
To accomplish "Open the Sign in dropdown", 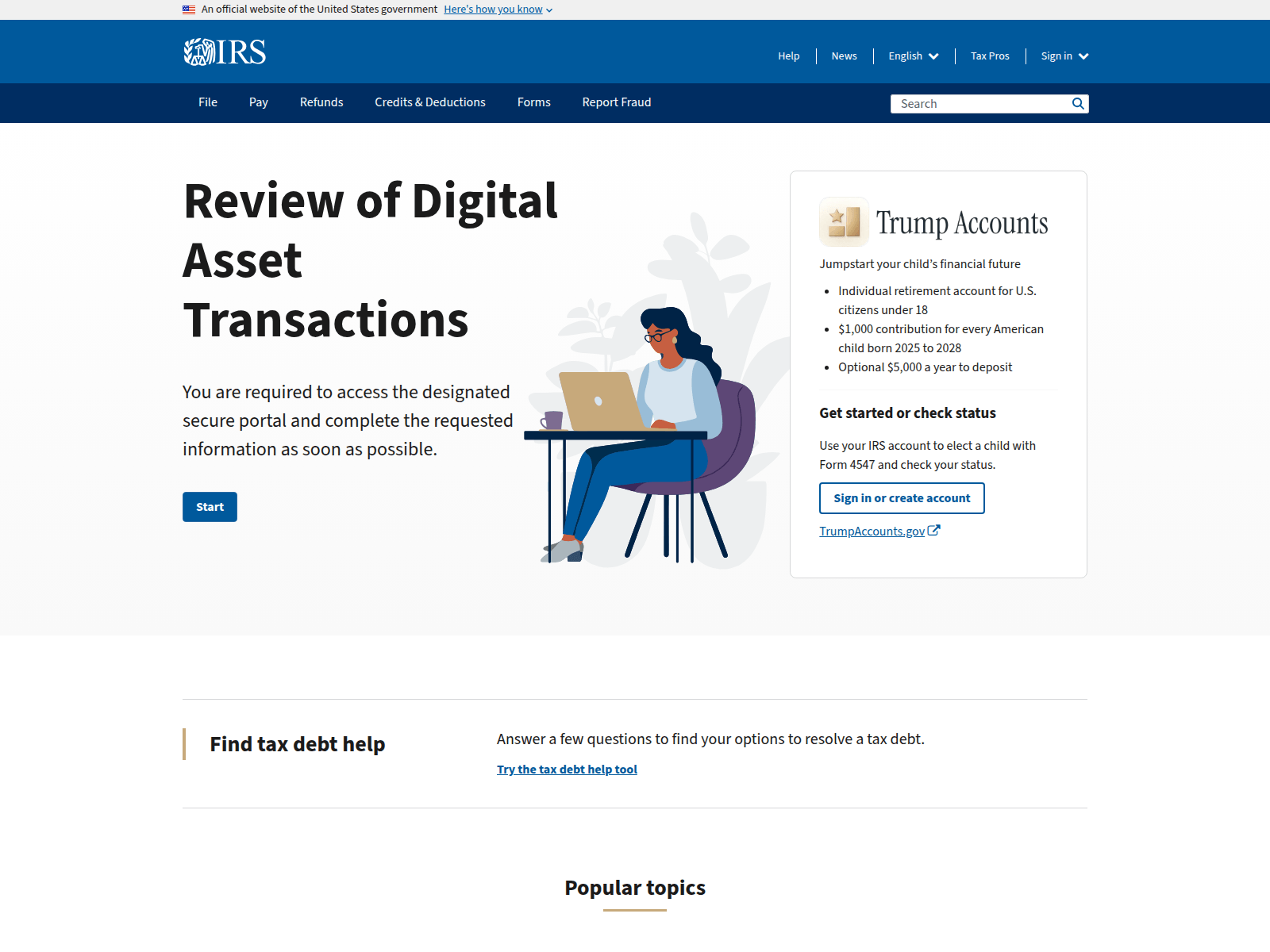I will coord(1064,56).
